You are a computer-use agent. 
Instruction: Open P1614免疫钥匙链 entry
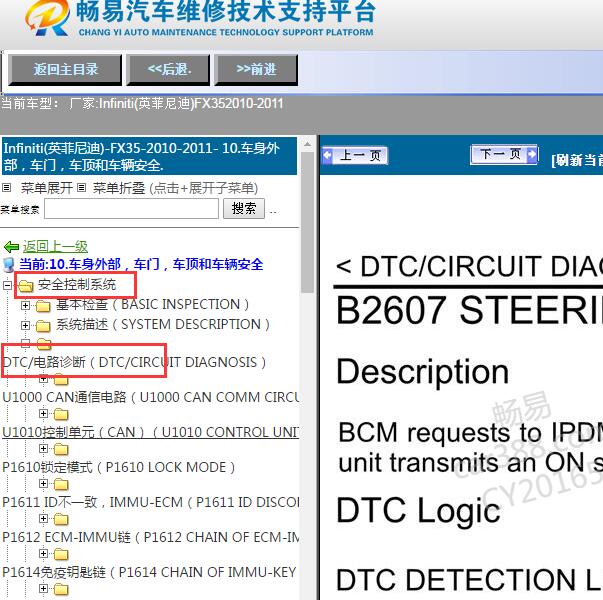pos(149,572)
